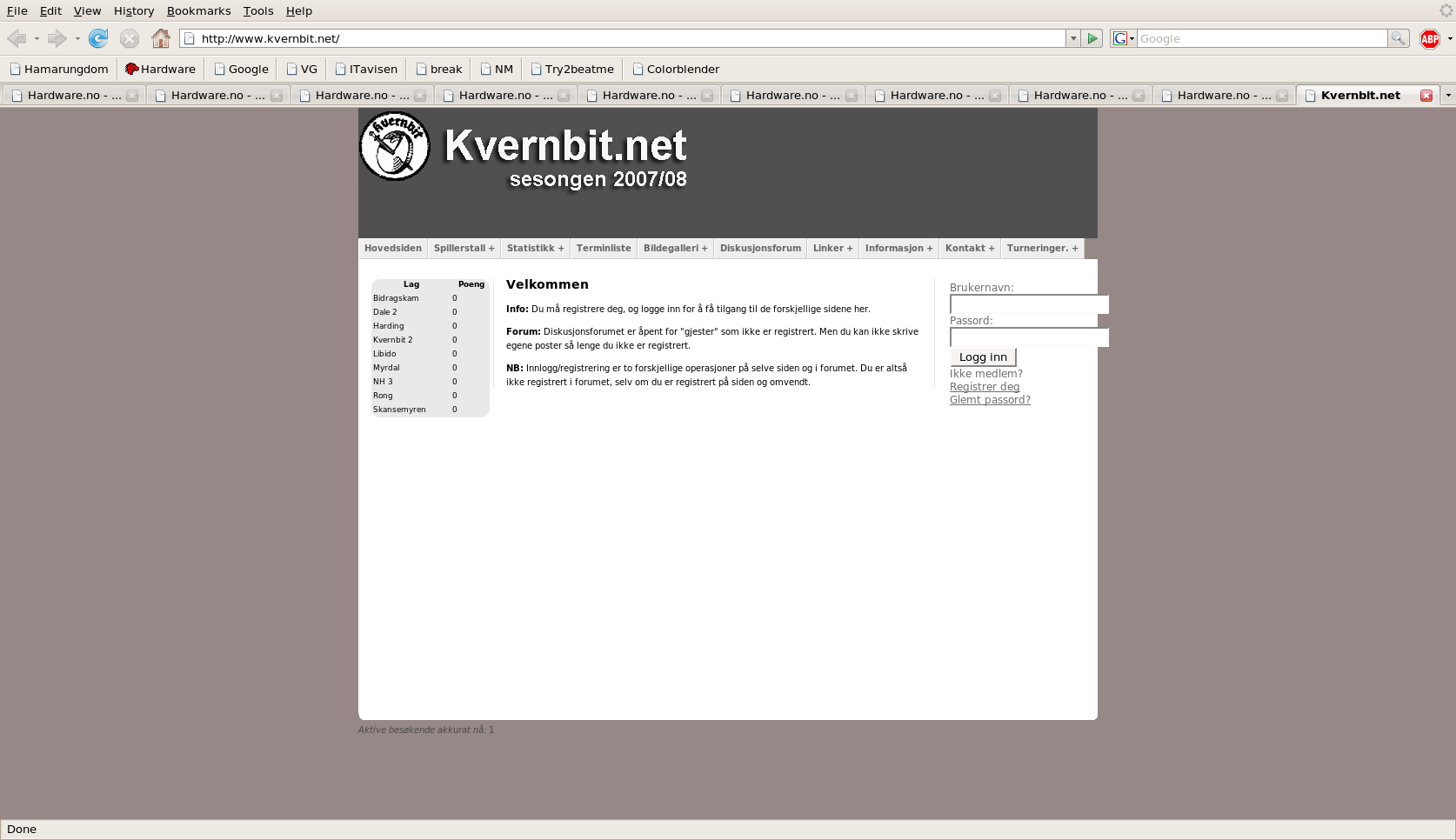
Task: Open the Hardware bookmark with red icon
Action: coord(161,69)
